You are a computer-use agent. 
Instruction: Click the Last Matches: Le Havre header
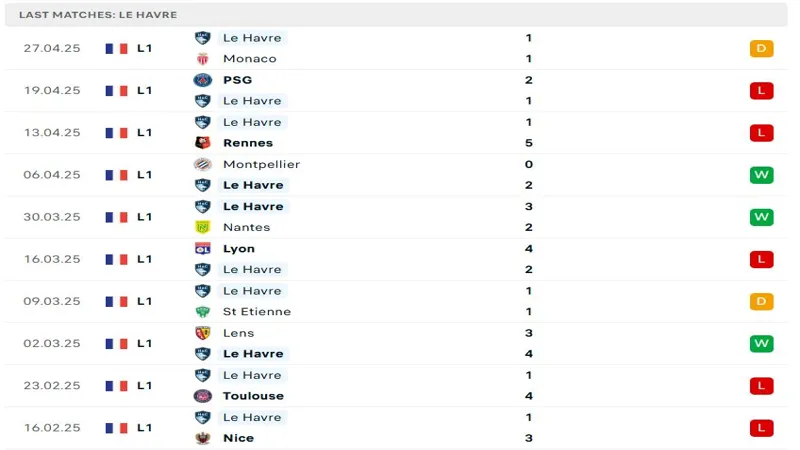click(x=98, y=15)
